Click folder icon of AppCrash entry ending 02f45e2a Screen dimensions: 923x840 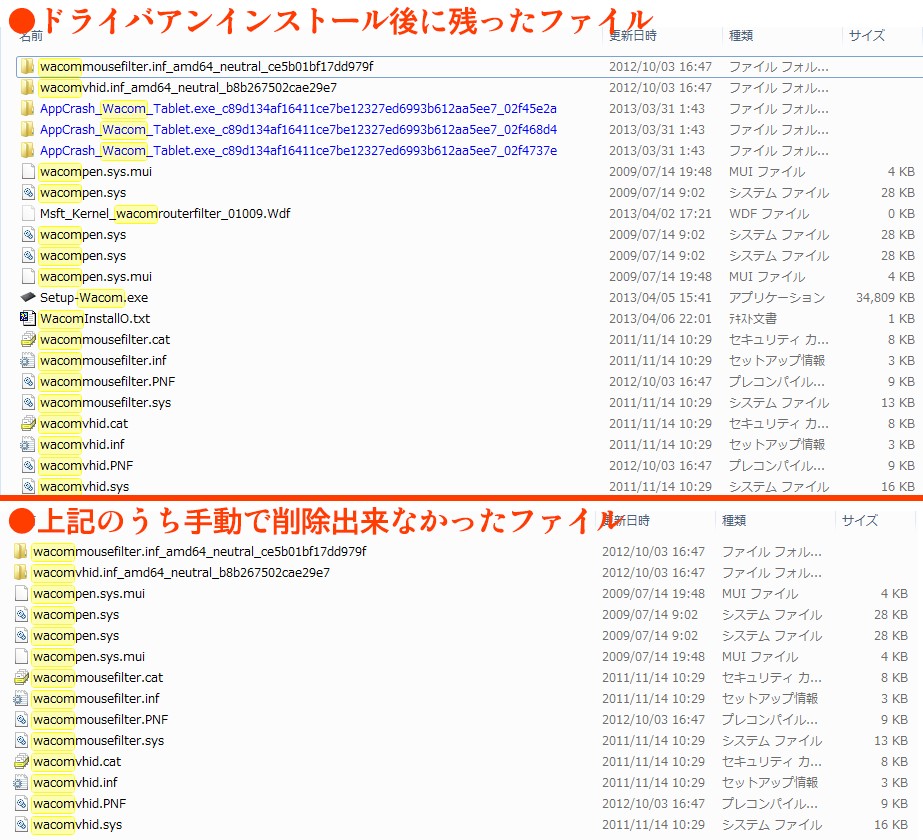click(x=27, y=109)
